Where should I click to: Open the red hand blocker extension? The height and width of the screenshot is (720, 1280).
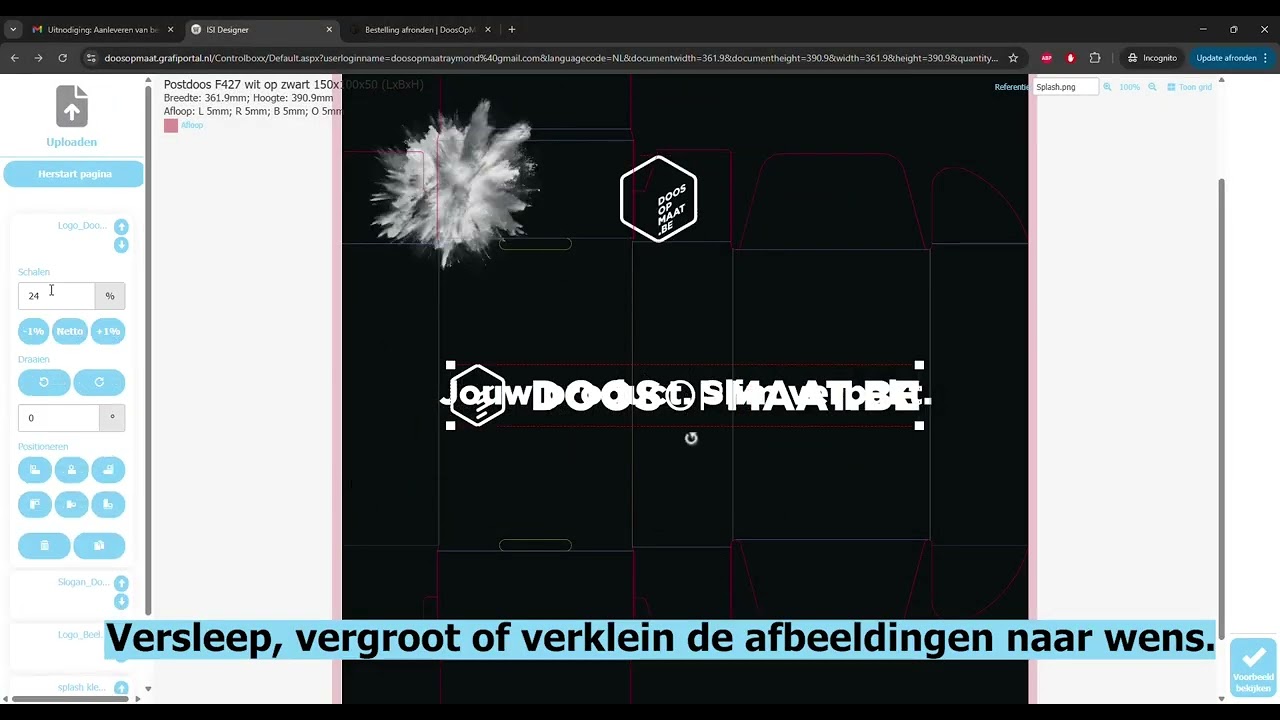tap(1070, 58)
